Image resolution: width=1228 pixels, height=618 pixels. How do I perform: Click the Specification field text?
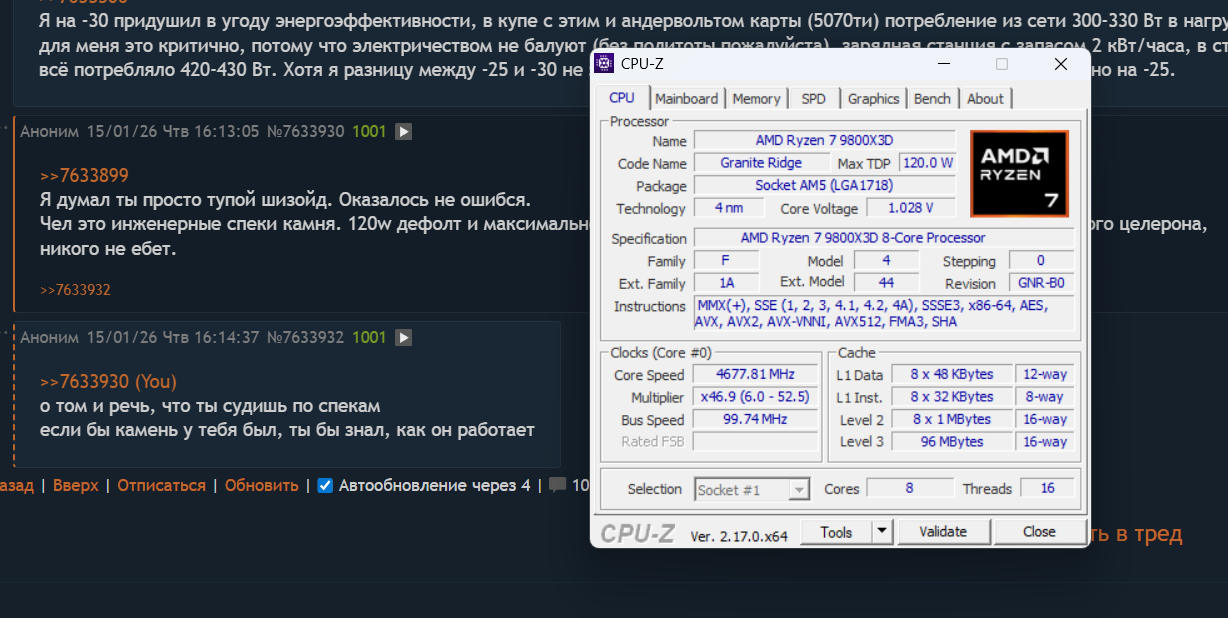[884, 238]
